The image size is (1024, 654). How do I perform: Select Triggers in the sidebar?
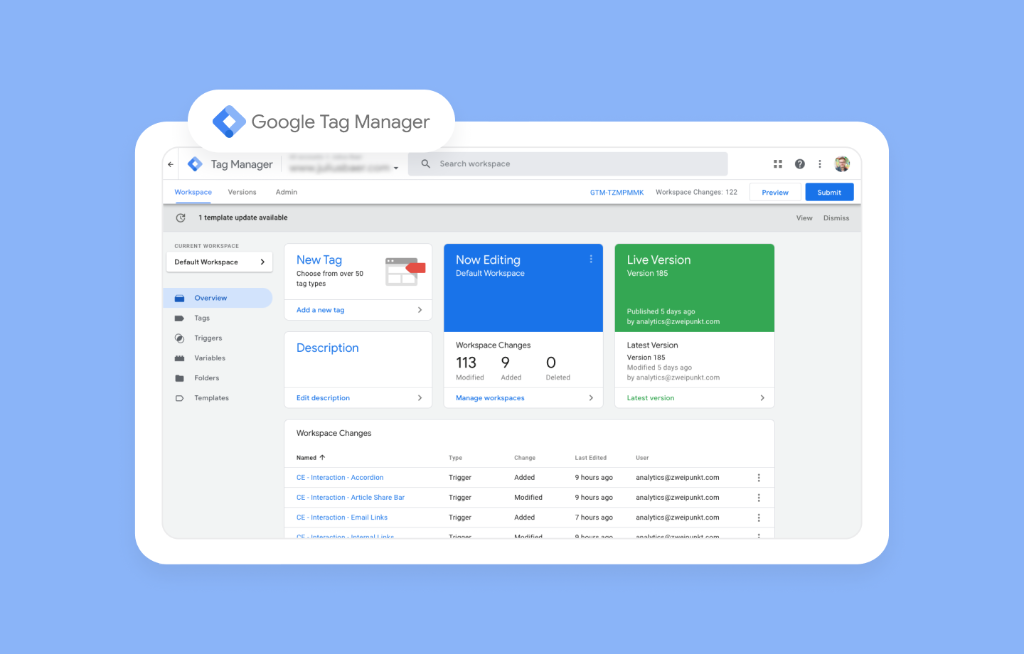[208, 338]
